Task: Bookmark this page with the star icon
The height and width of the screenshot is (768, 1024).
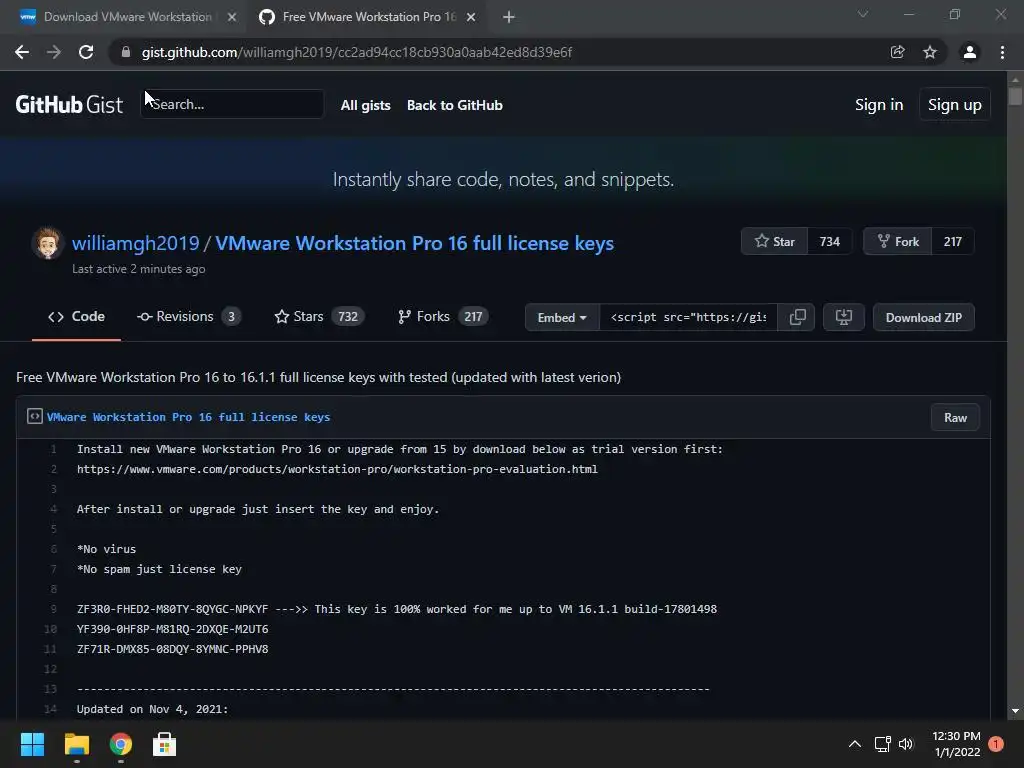Action: (x=930, y=52)
